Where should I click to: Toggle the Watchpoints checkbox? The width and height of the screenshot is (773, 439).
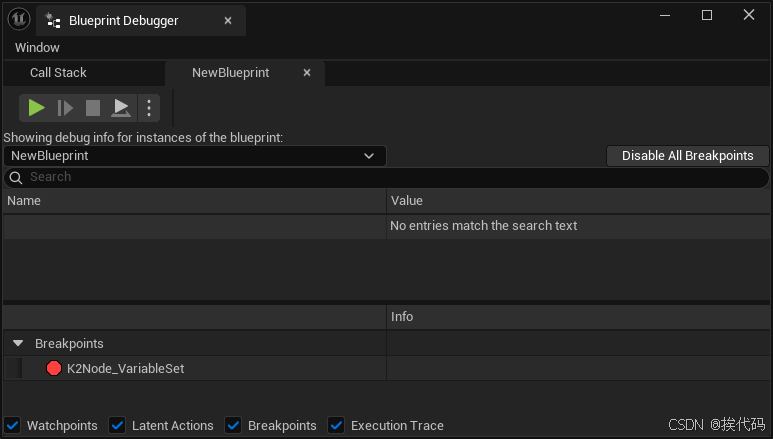tap(13, 425)
